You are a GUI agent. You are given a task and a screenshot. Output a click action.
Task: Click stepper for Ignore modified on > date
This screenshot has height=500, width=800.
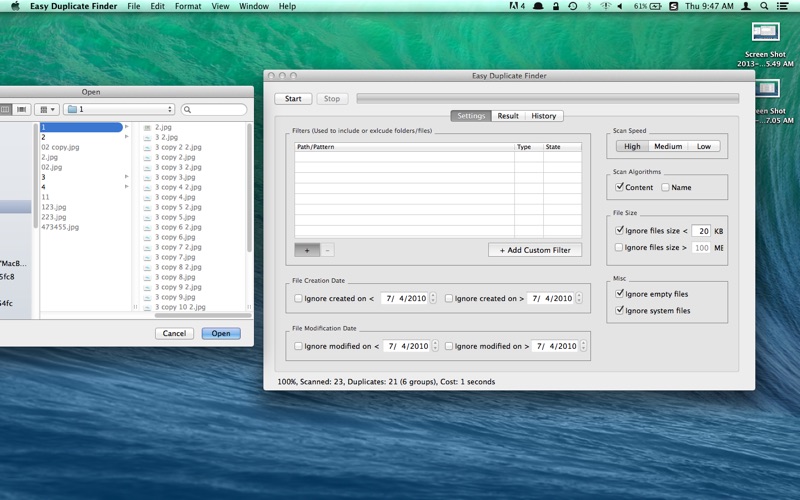click(x=583, y=346)
